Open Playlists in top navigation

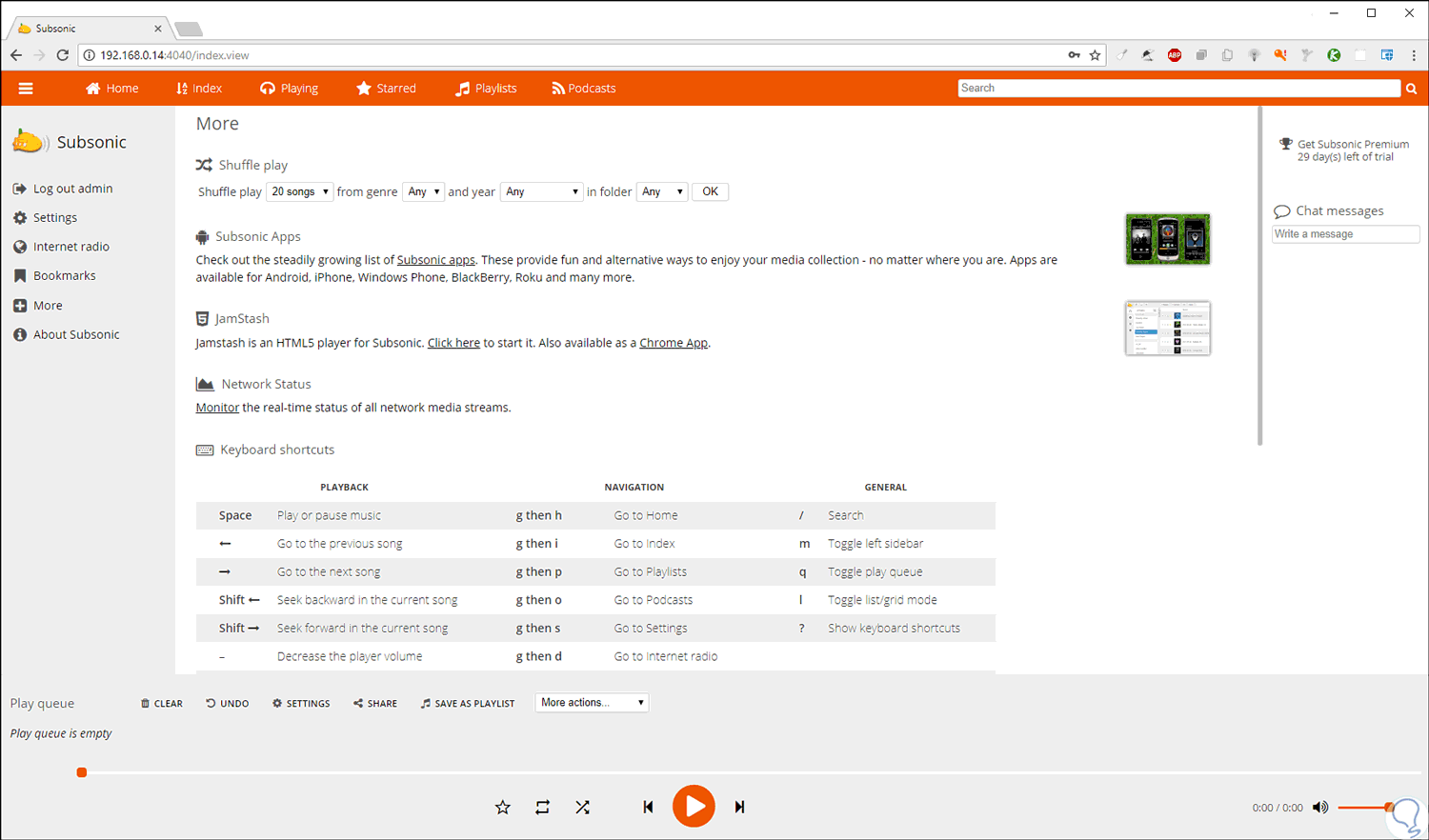[x=486, y=89]
